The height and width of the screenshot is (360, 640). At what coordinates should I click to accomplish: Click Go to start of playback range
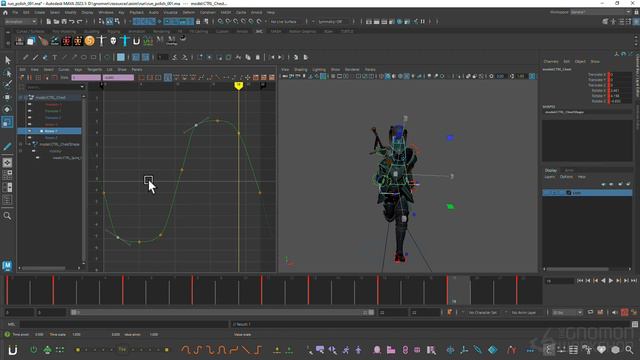(580, 281)
